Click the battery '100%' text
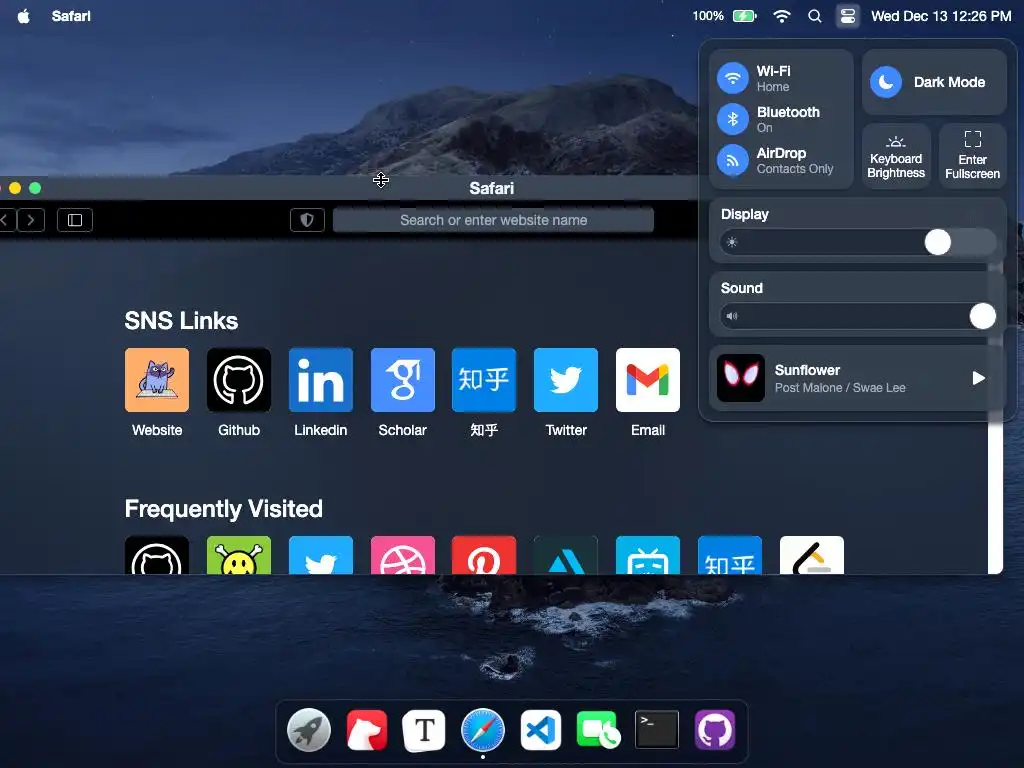The width and height of the screenshot is (1024, 768). [708, 16]
